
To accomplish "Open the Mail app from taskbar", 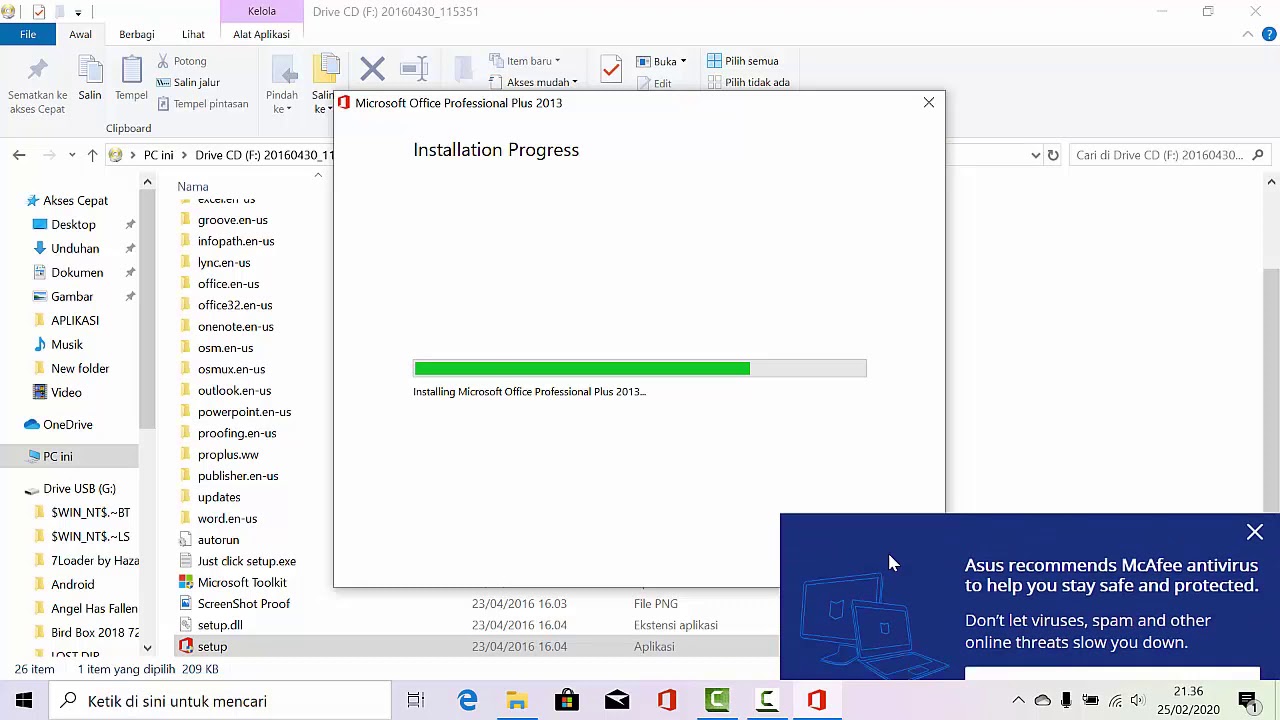I will (x=617, y=701).
